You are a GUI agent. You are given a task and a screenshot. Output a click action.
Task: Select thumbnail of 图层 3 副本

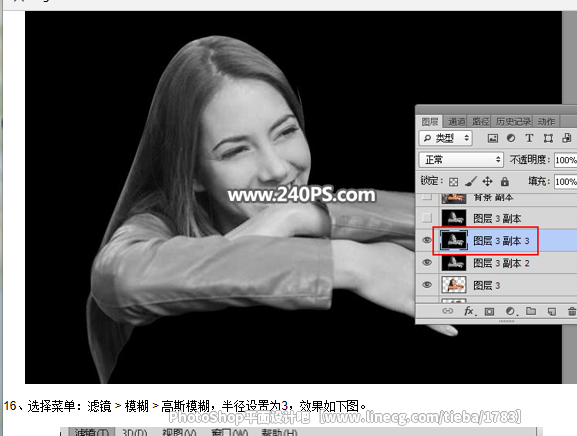[x=454, y=218]
